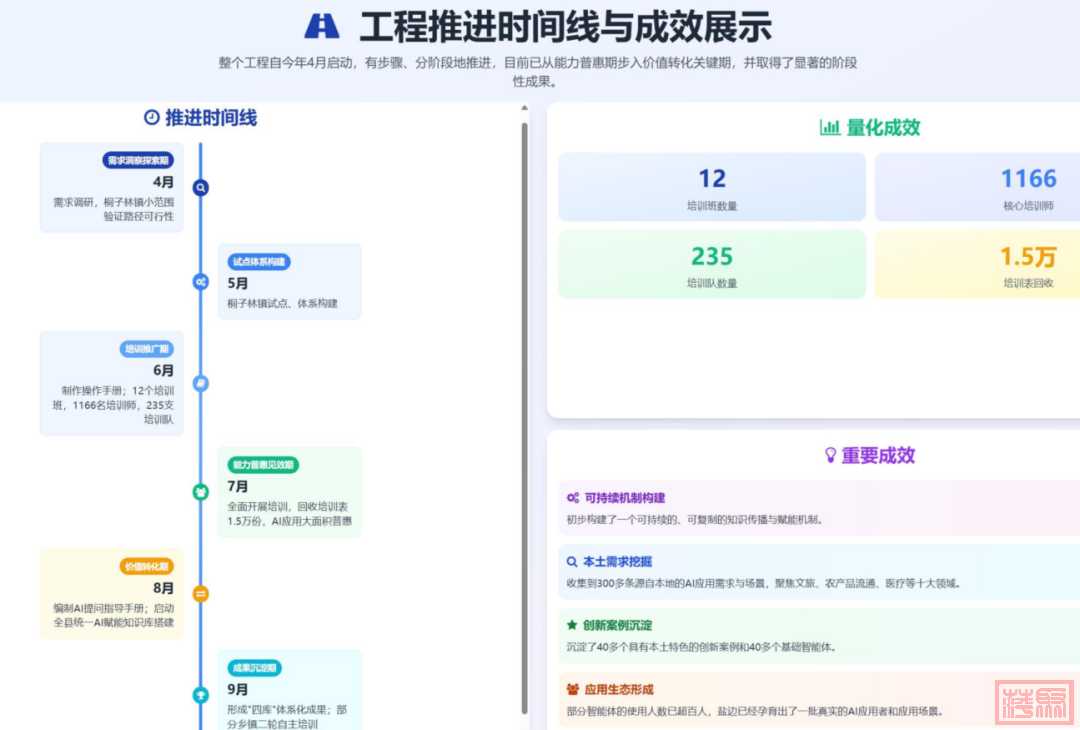This screenshot has height=730, width=1080.
Task: Click the orange August exchange icon node
Action: point(201,594)
